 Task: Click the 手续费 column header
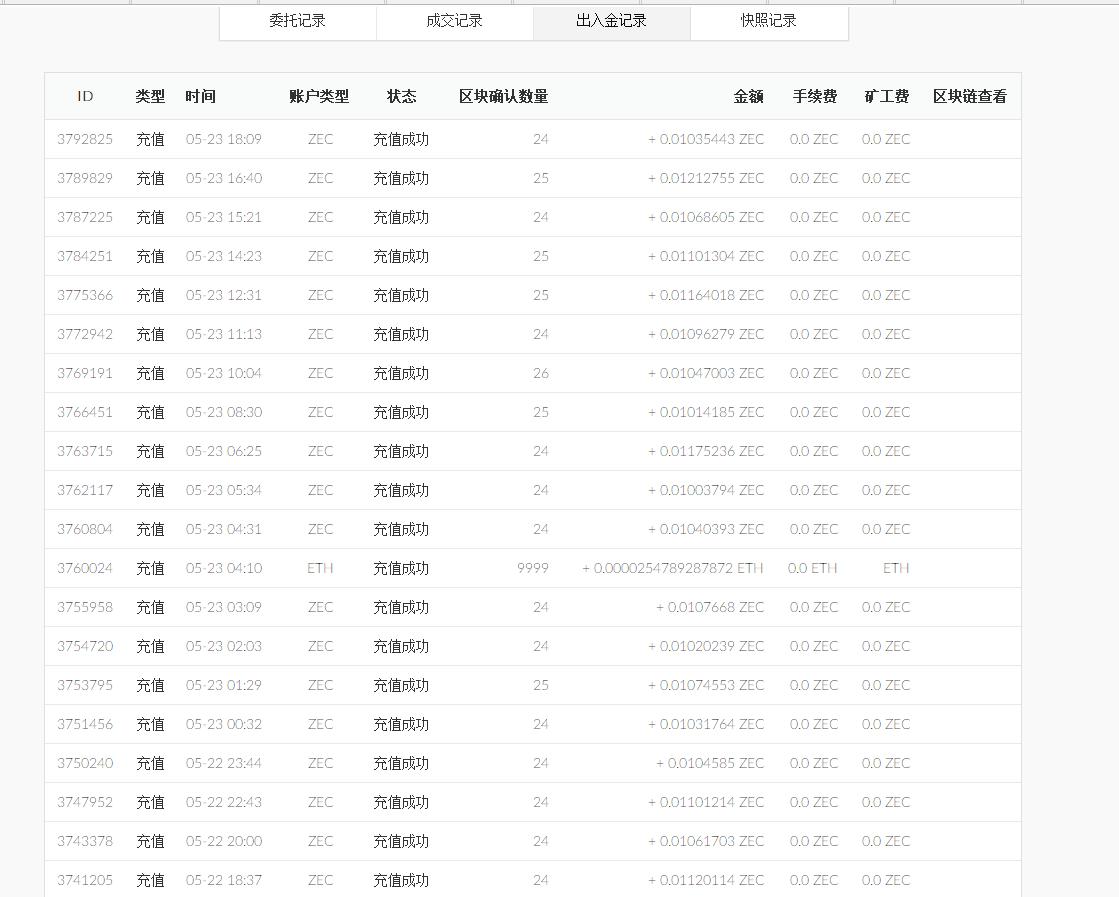click(814, 96)
